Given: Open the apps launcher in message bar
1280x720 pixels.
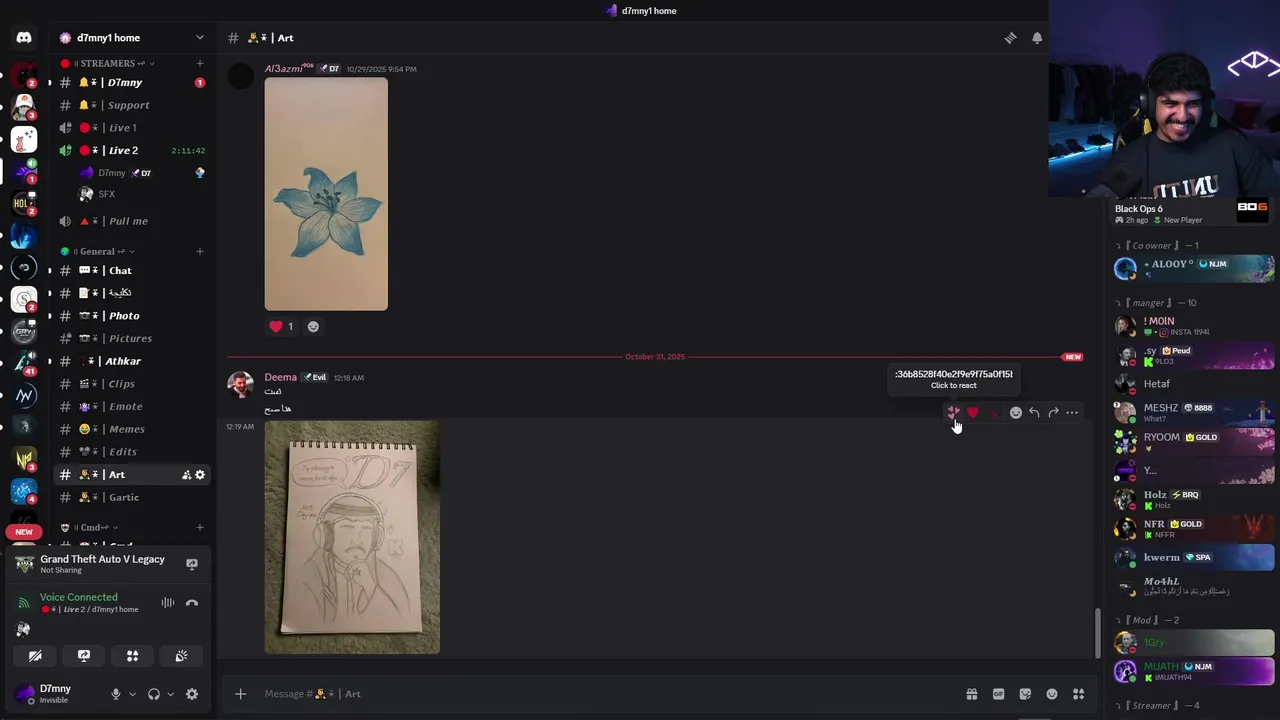Looking at the screenshot, I should 1078,694.
